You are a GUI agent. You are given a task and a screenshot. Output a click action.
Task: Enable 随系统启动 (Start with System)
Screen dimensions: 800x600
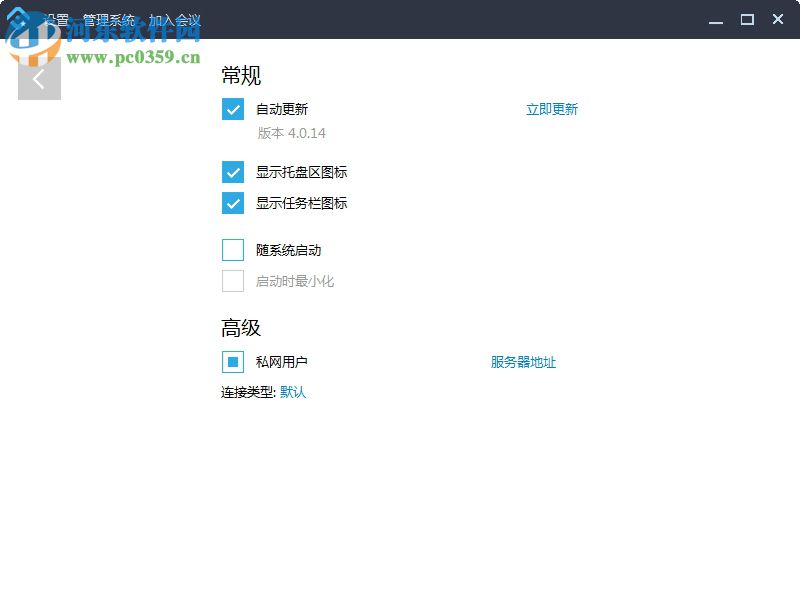coord(233,249)
